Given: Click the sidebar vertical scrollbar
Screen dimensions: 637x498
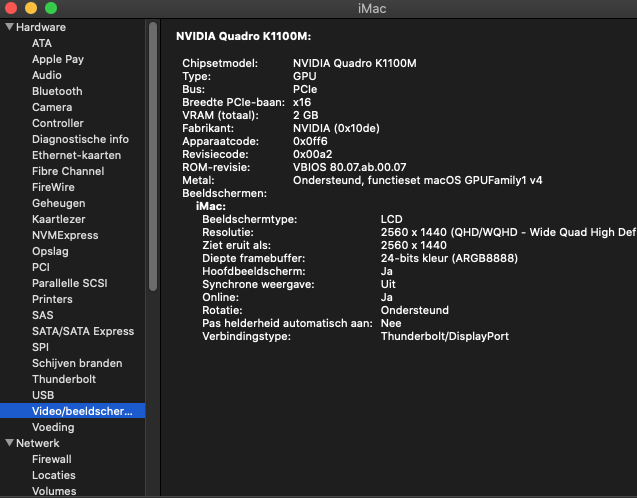Looking at the screenshot, I should pos(153,157).
